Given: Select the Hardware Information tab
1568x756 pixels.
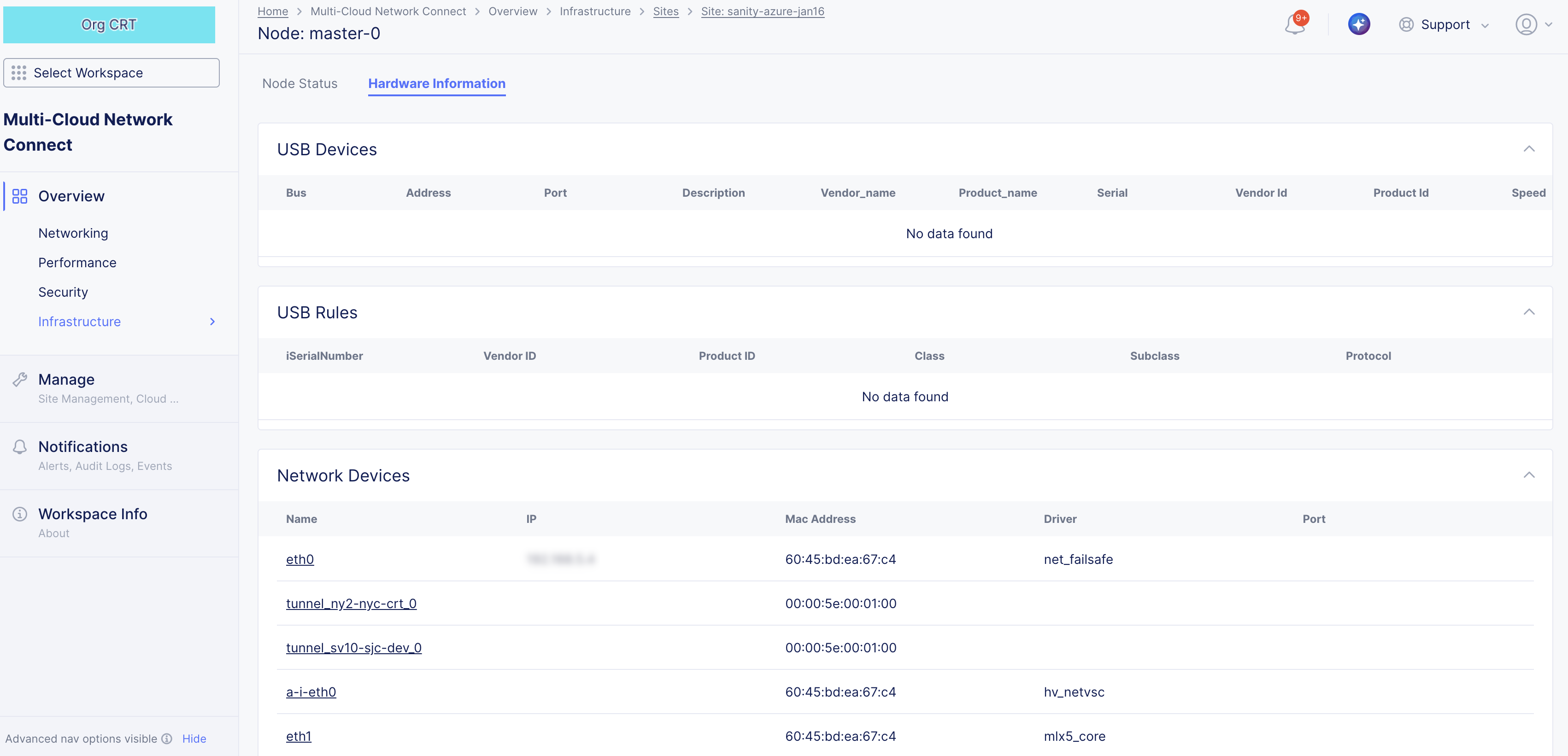Looking at the screenshot, I should coord(436,83).
